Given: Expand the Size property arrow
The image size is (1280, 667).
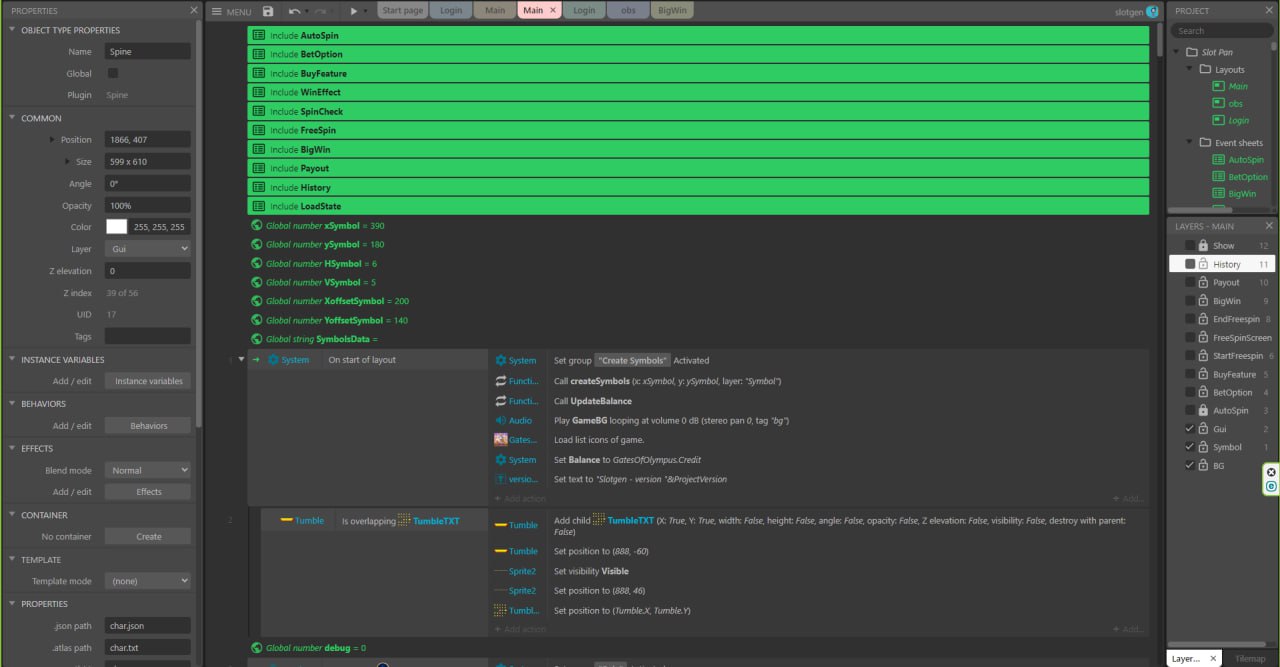Looking at the screenshot, I should pos(69,161).
